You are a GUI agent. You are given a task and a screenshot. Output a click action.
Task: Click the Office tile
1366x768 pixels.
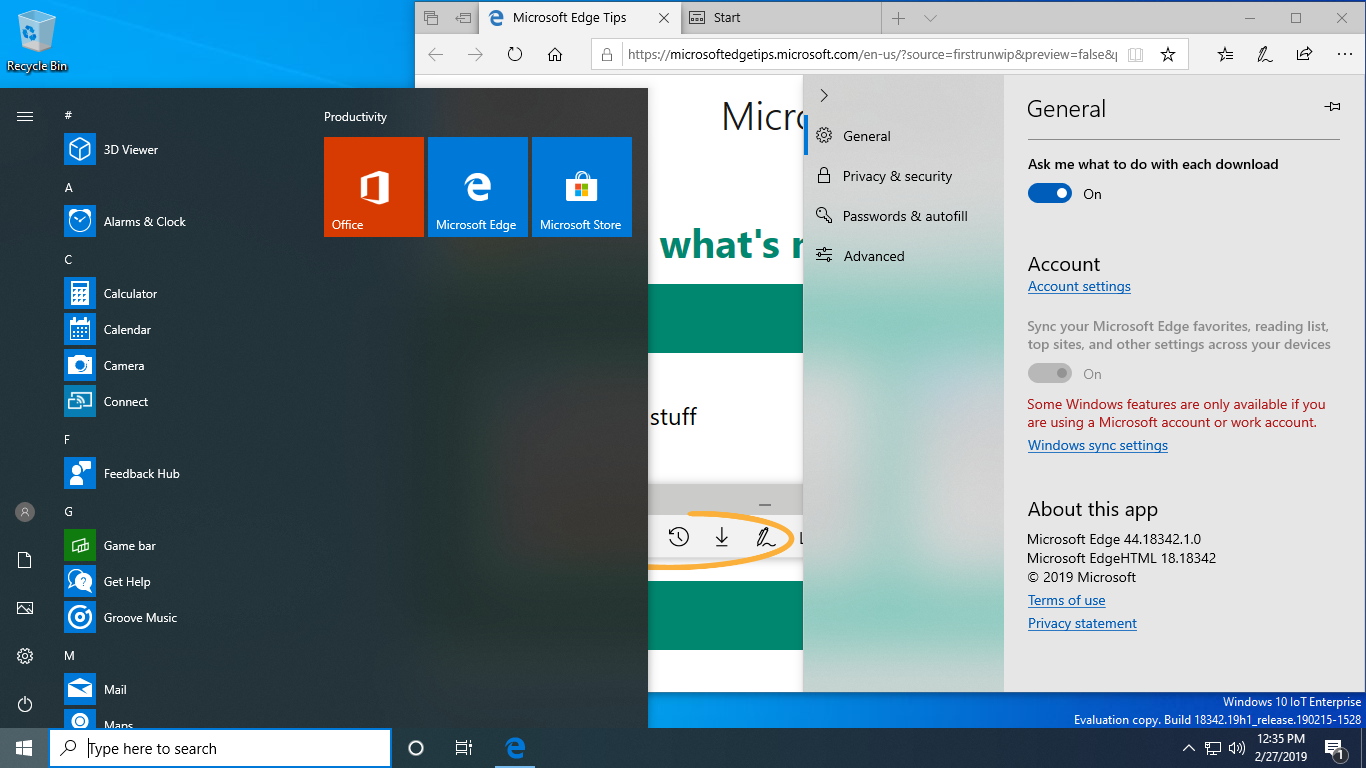click(374, 187)
